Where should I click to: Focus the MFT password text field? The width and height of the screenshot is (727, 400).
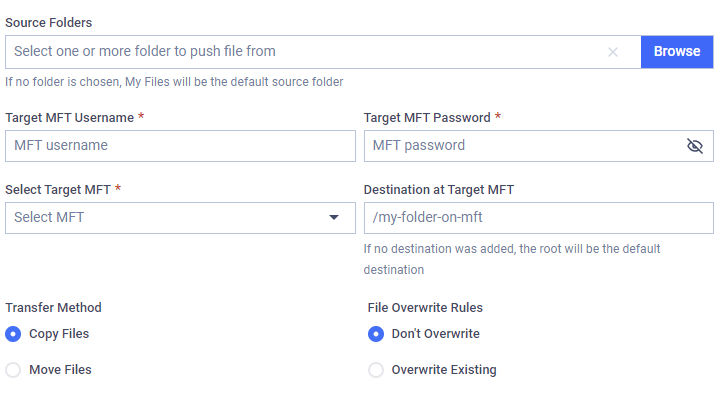tap(520, 146)
